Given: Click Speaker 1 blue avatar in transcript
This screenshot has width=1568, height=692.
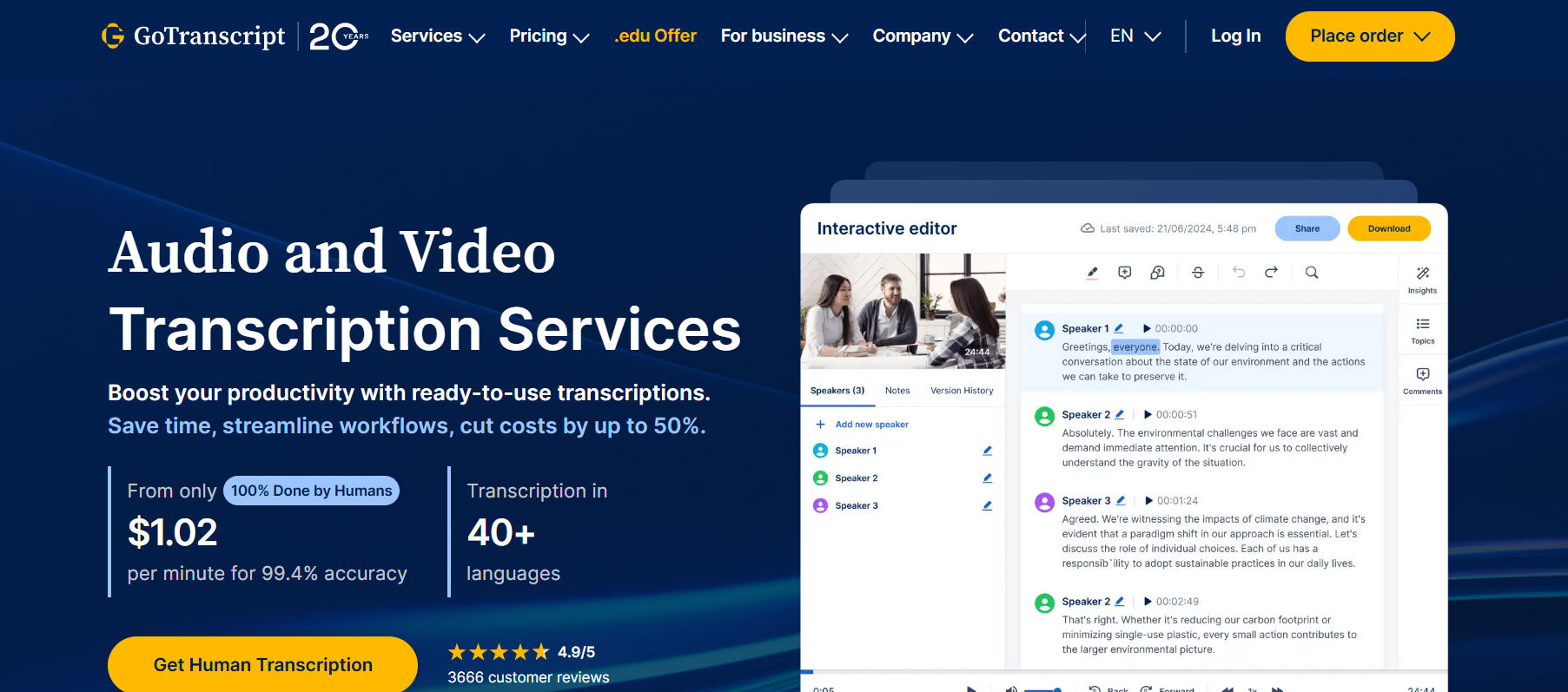Looking at the screenshot, I should 1044,330.
